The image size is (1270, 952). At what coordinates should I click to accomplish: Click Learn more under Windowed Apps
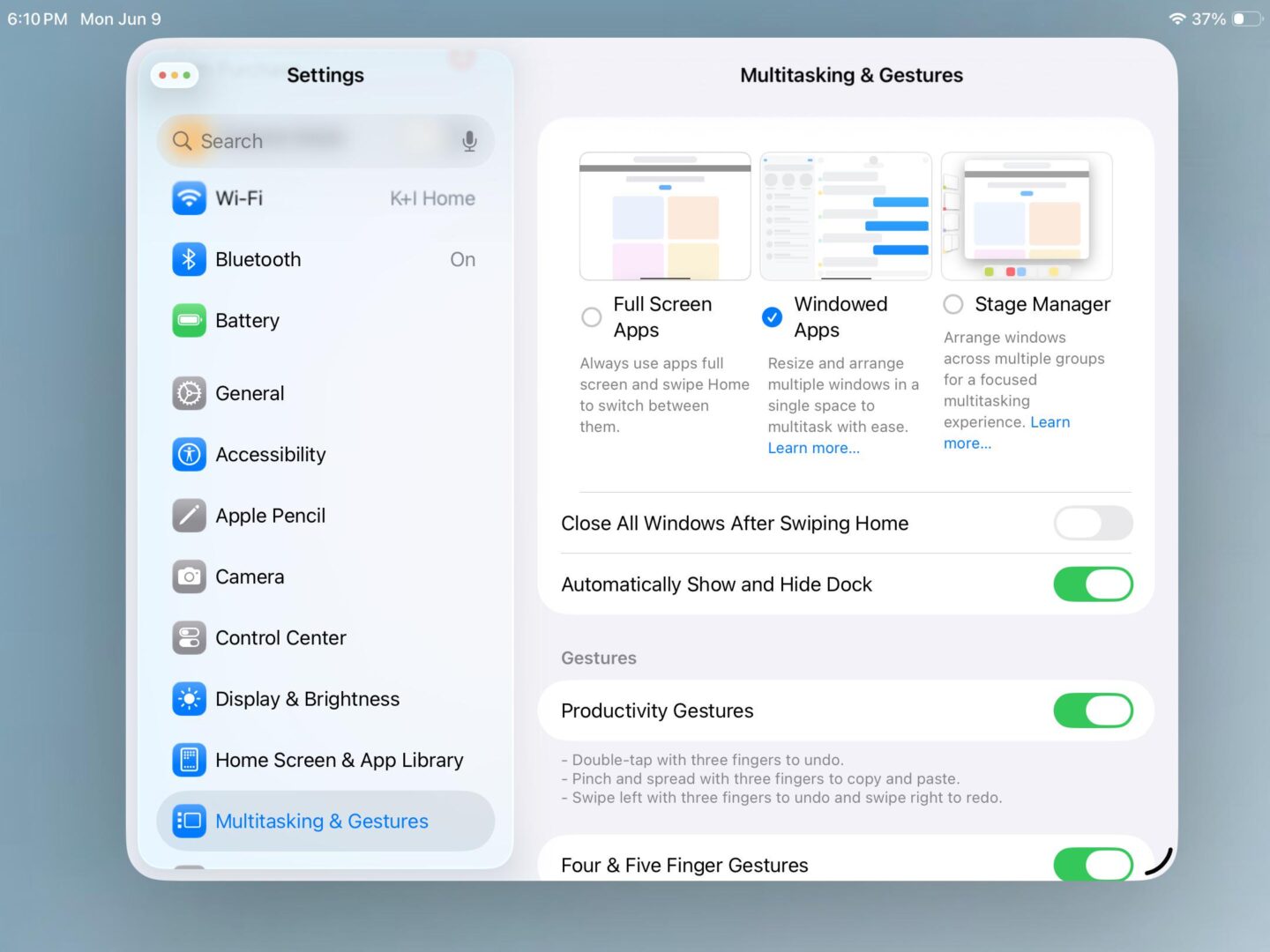(813, 448)
